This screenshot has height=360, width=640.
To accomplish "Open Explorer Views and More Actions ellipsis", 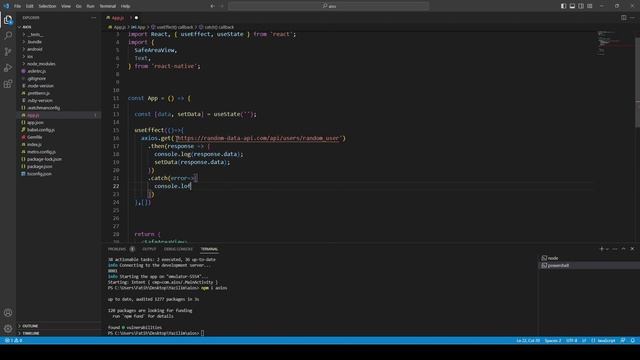I will click(x=93, y=18).
